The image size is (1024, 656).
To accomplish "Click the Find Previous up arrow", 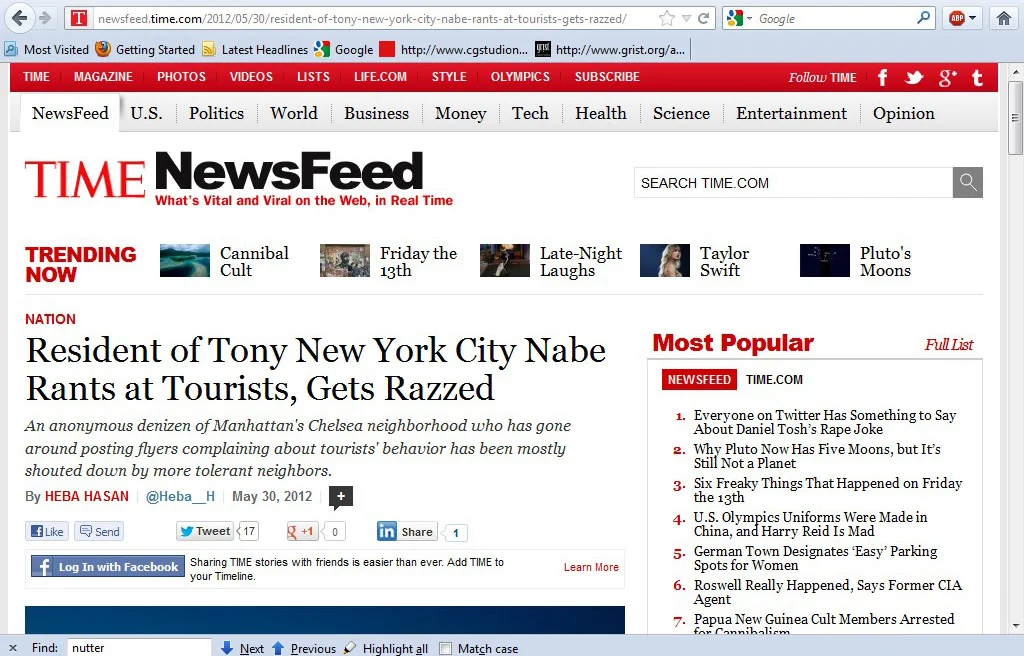I will click(278, 648).
